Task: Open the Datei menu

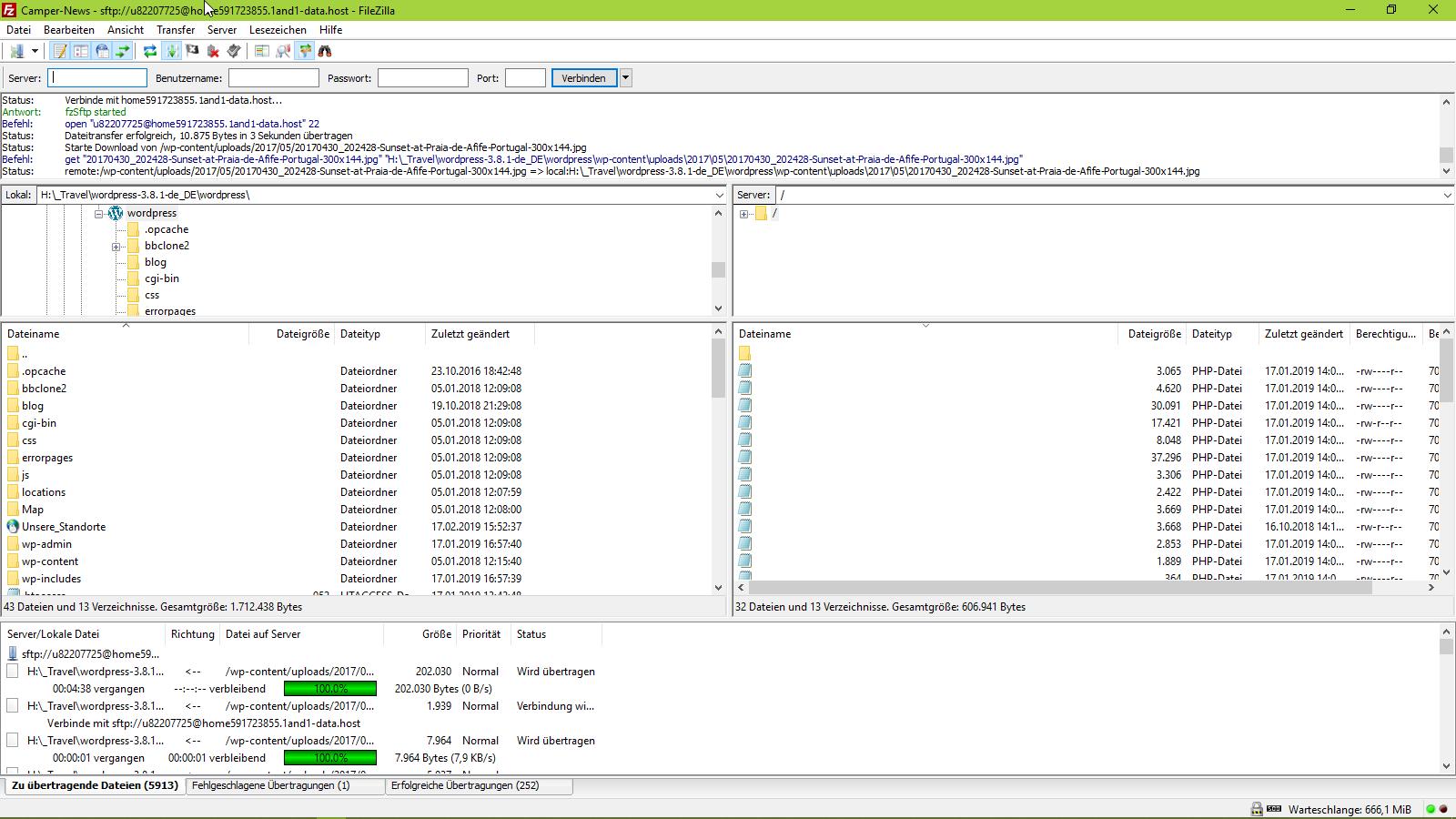Action: pos(18,30)
